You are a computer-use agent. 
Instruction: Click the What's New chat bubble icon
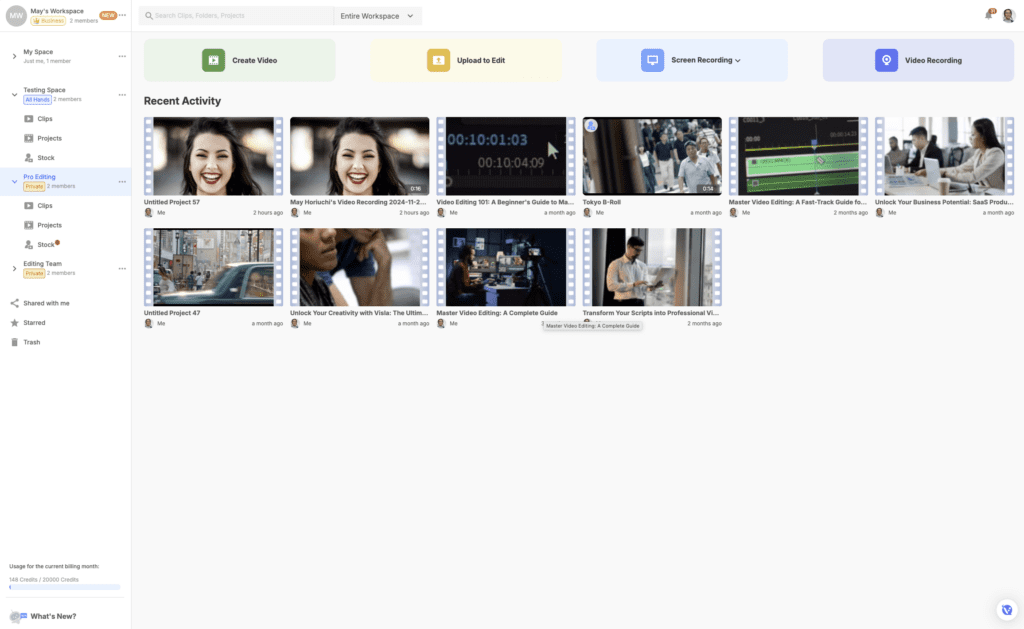18,616
